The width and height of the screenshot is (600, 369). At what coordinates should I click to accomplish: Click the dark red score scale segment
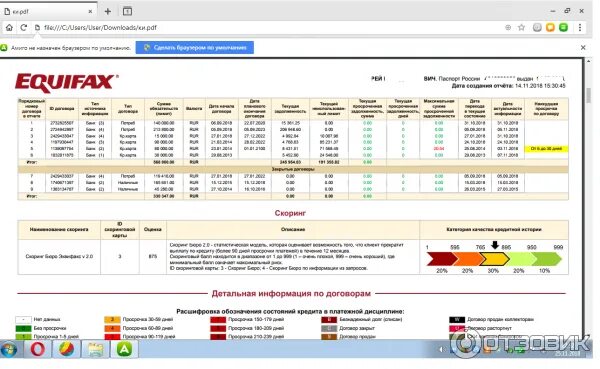[x=441, y=259]
